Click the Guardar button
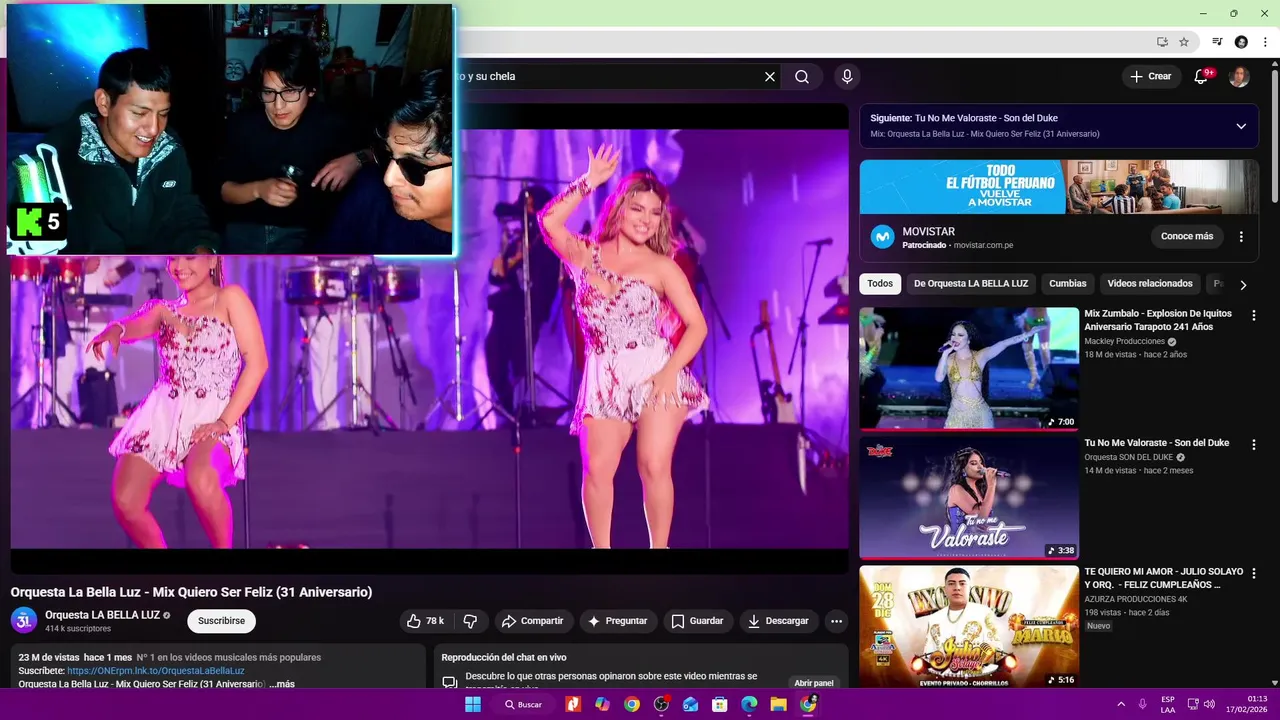Screen dimensions: 1280x720 coord(697,621)
